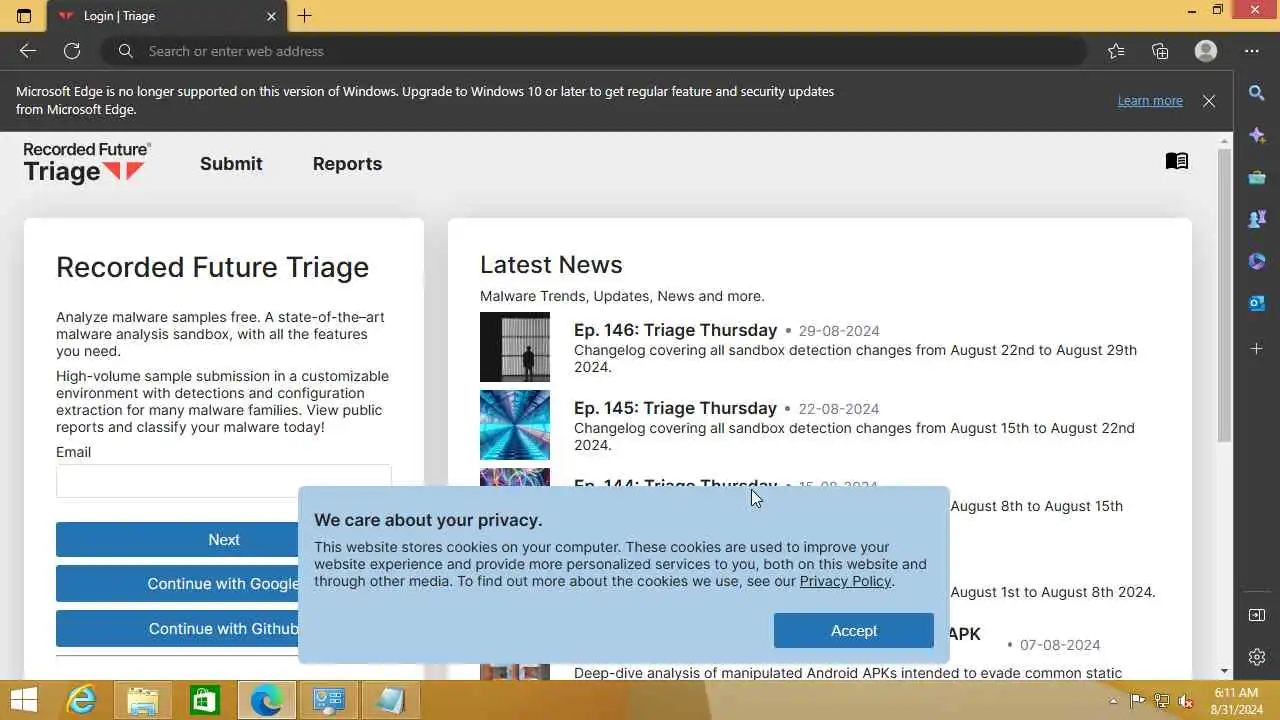Click the Recorded Future Triage logo
Viewport: 1280px width, 720px height.
(x=87, y=163)
